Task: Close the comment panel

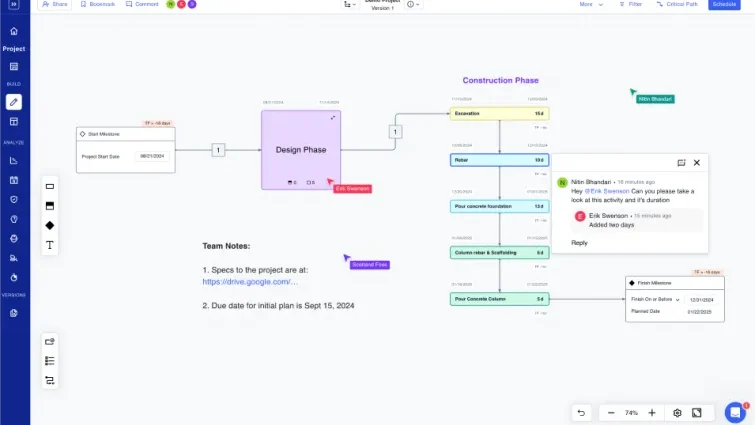Action: point(697,163)
